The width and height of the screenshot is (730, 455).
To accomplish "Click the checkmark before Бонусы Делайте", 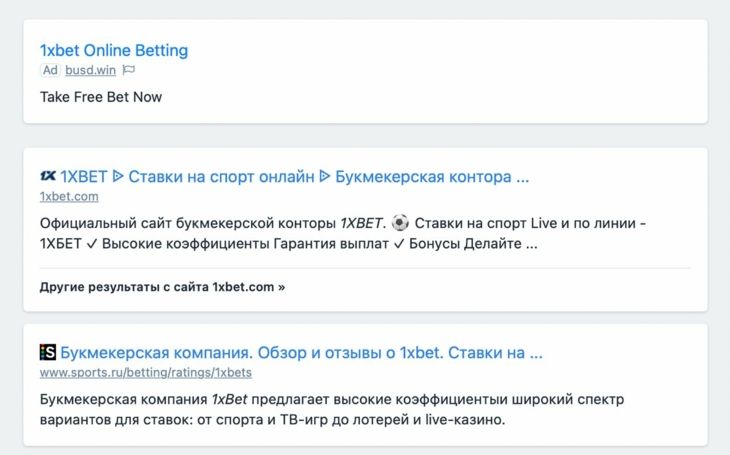I will point(399,244).
